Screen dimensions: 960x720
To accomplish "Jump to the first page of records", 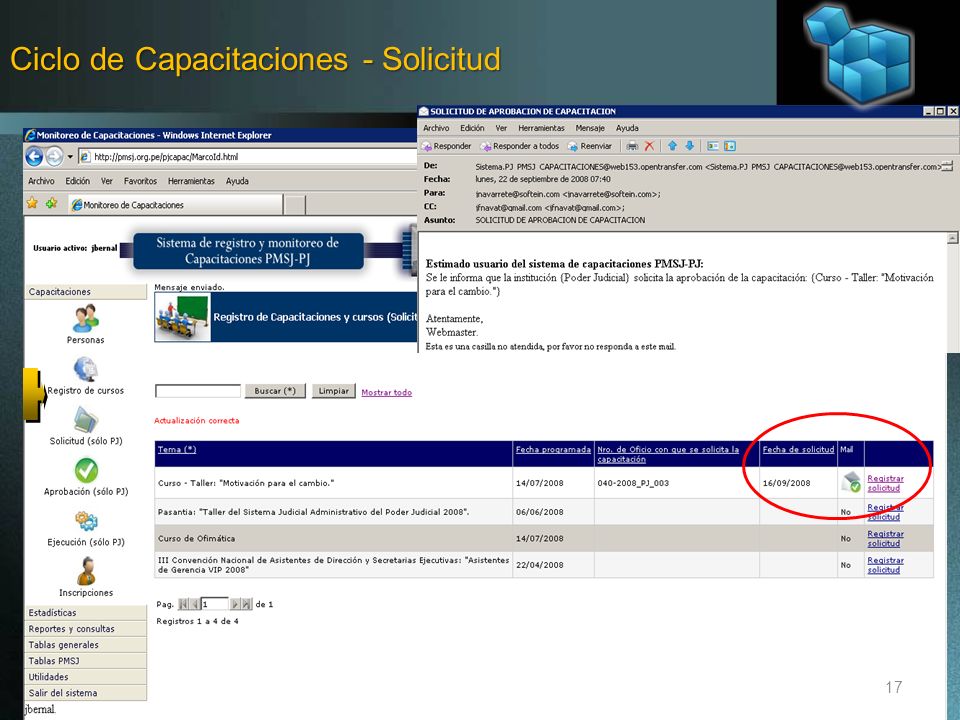I will pos(183,604).
